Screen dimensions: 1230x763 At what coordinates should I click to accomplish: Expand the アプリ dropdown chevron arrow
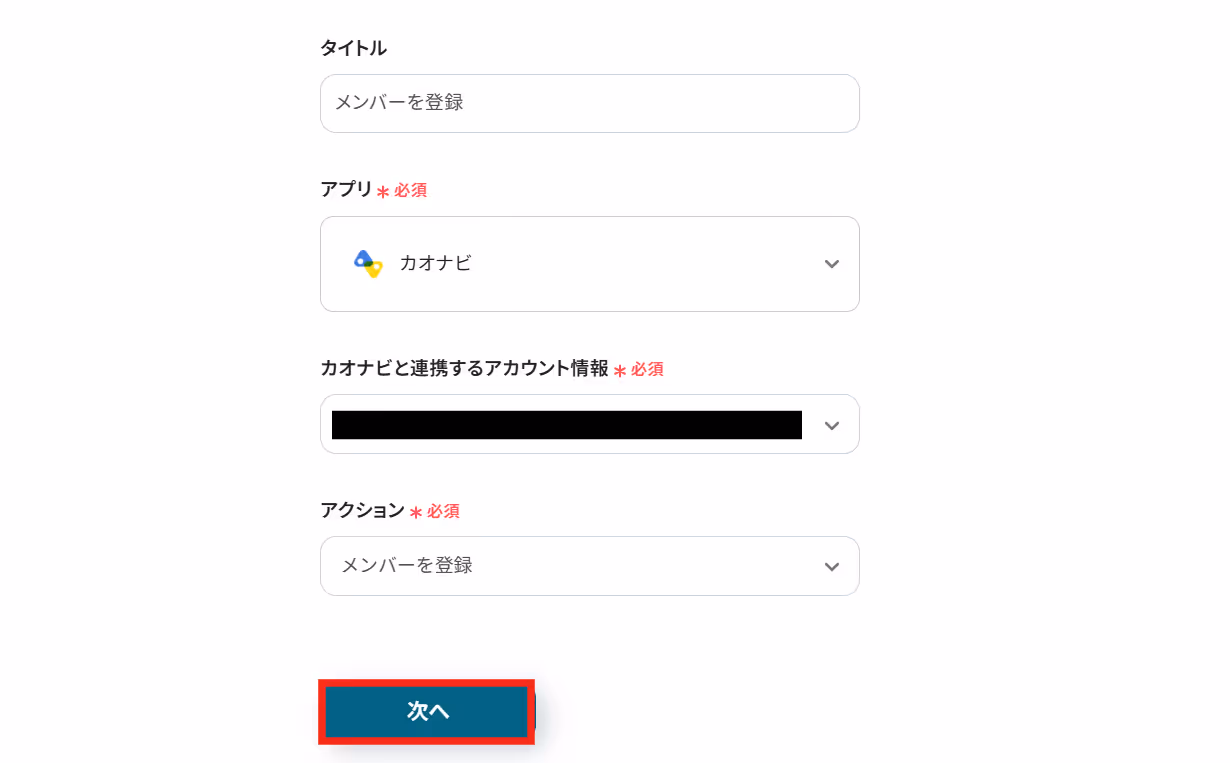[831, 264]
